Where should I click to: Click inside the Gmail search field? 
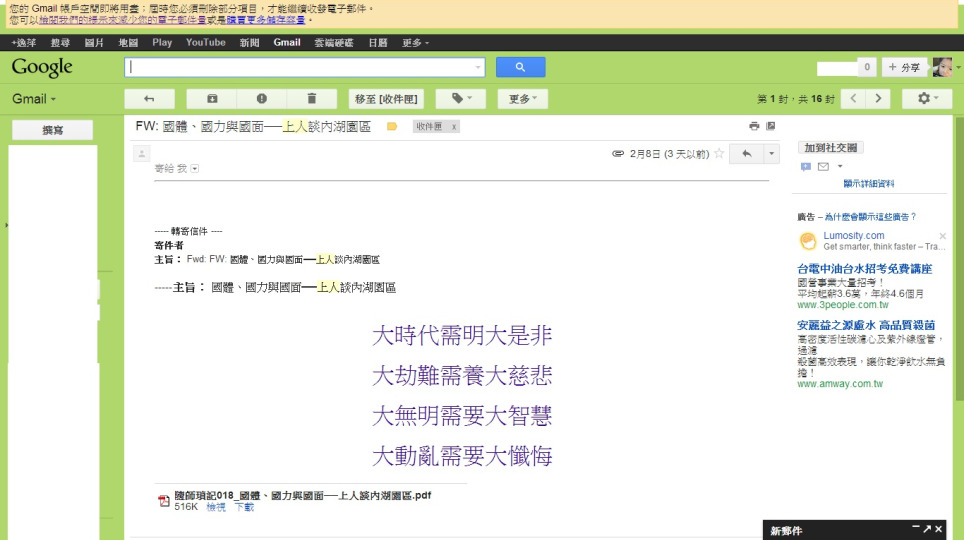[300, 67]
